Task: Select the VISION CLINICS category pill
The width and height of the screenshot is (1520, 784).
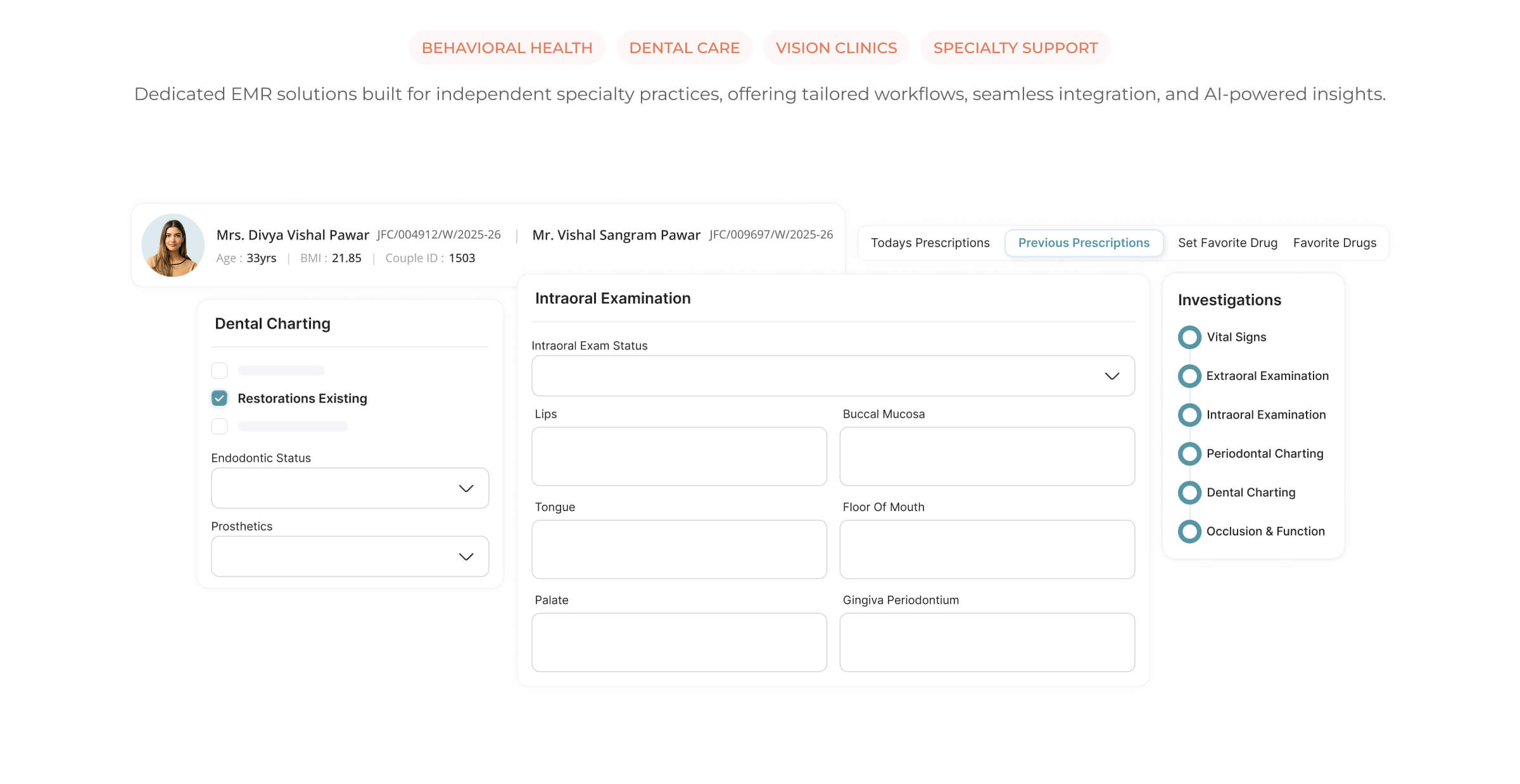Action: pos(836,48)
